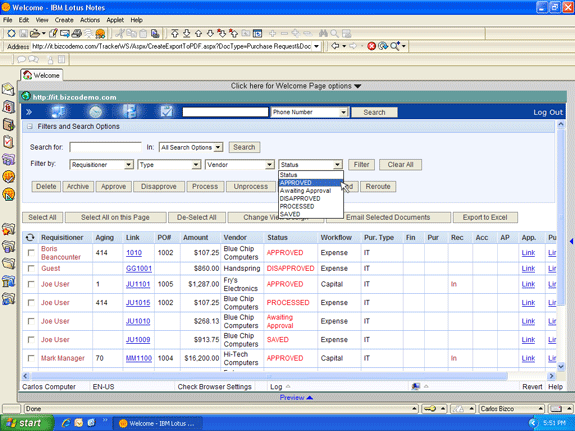Click the Internet Explorer quick launch icon
Screen dimensions: 575x431
(66, 423)
